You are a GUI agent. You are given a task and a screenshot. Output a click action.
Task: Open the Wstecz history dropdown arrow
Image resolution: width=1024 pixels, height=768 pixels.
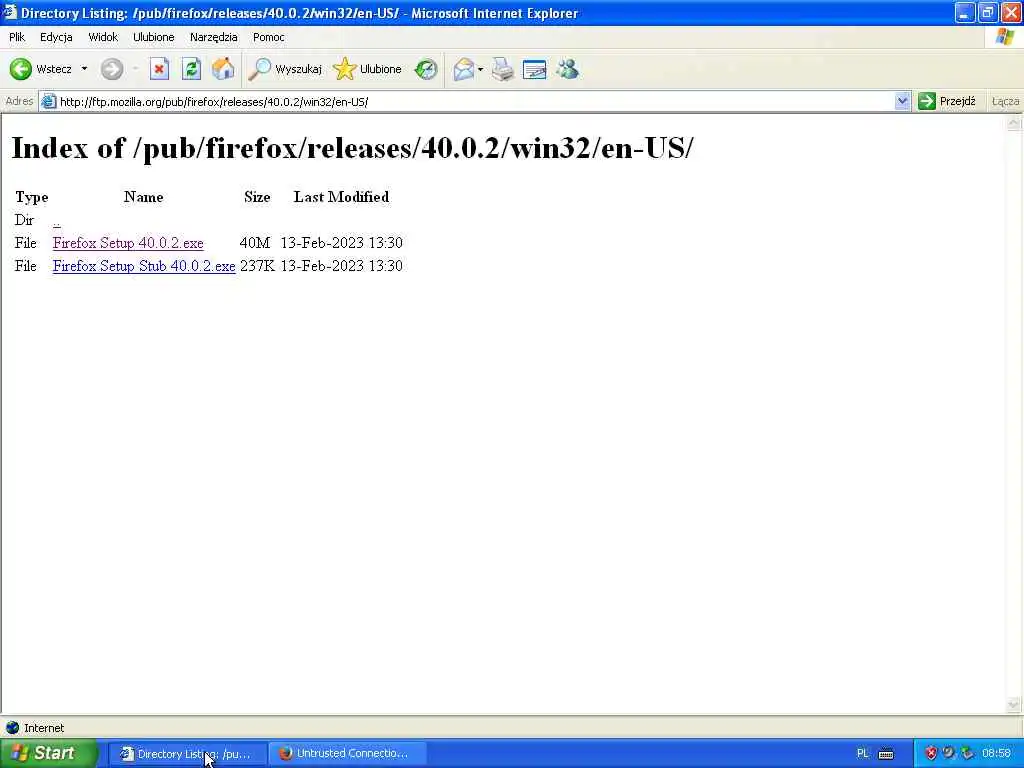coord(84,69)
